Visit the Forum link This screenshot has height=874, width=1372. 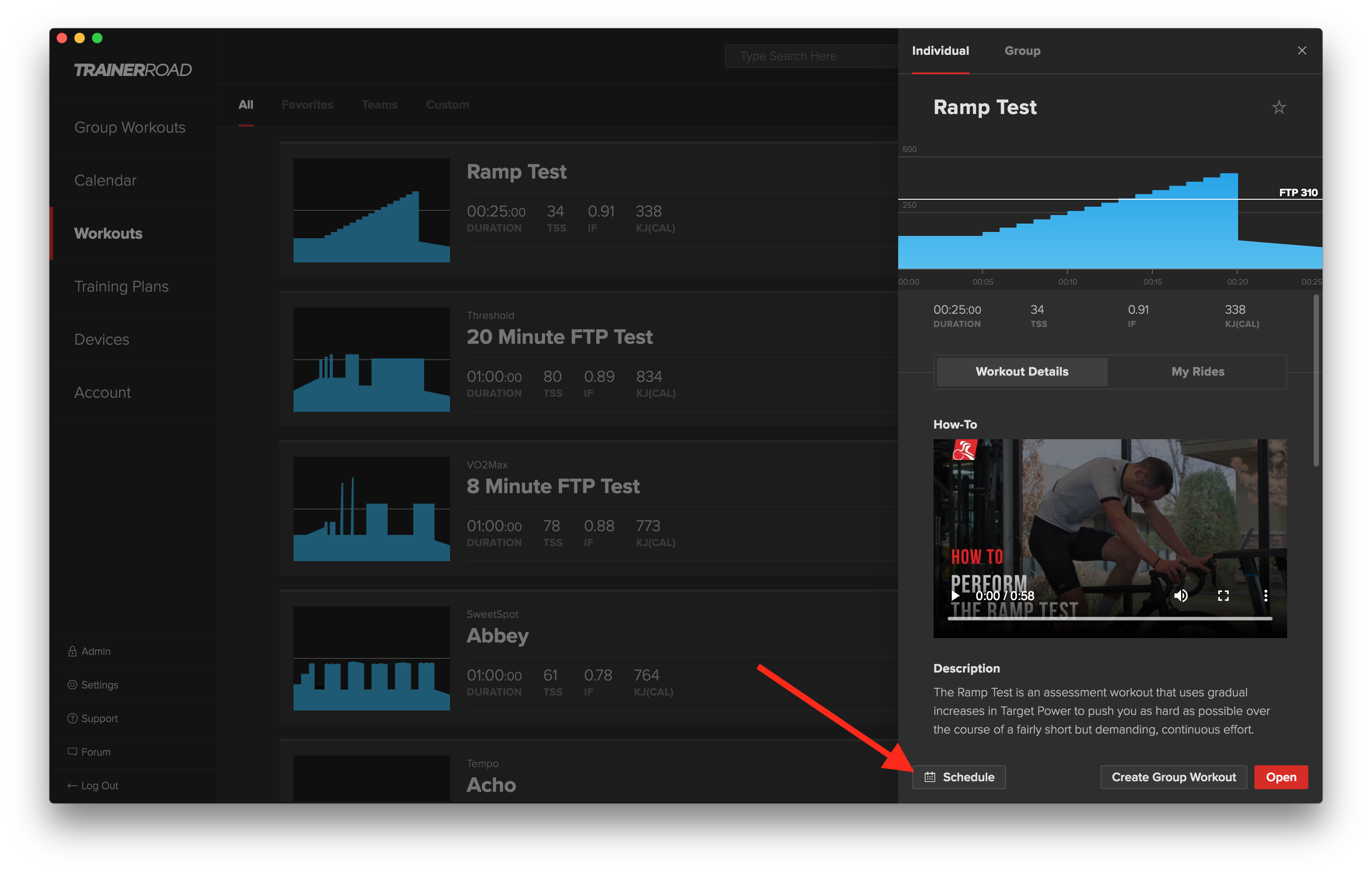(89, 752)
